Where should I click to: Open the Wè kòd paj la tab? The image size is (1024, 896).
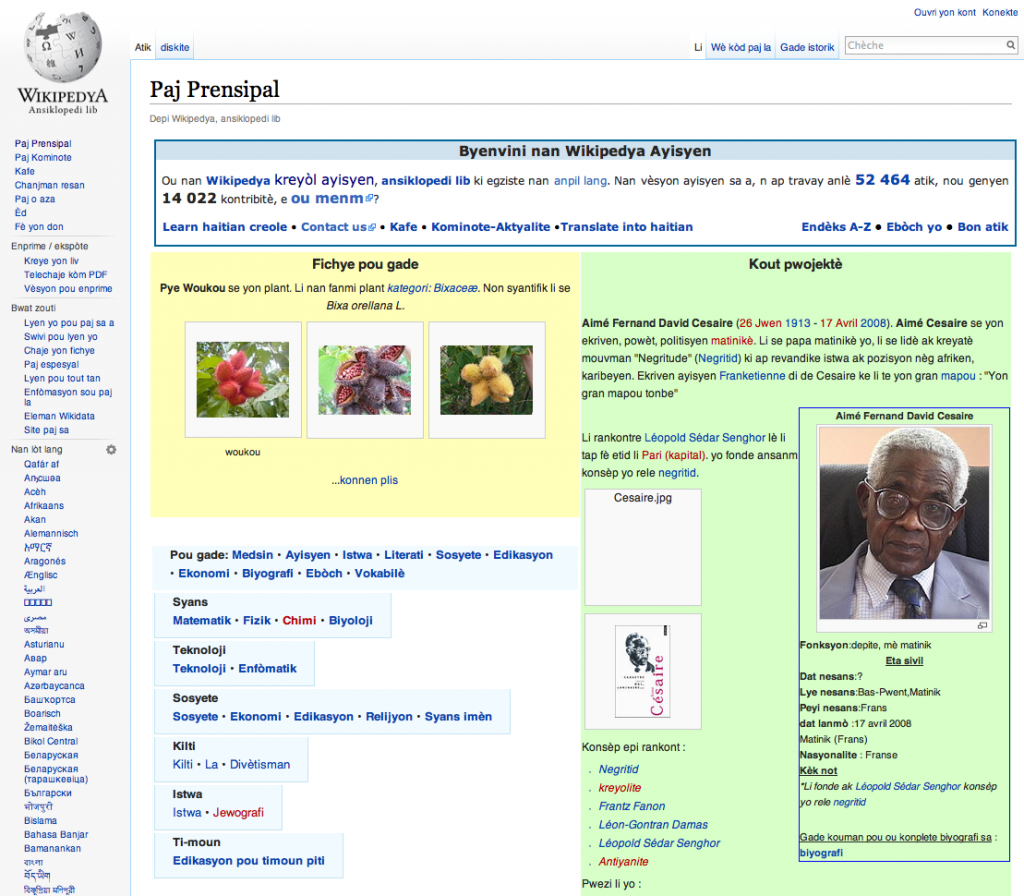tap(741, 48)
